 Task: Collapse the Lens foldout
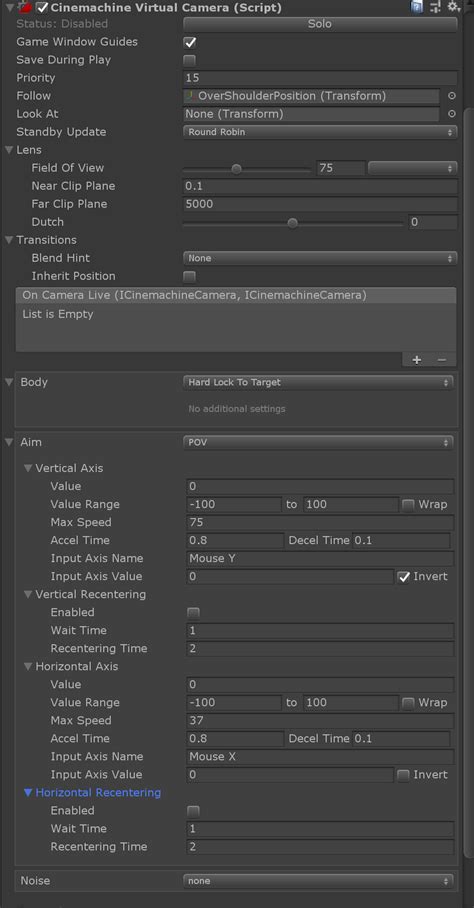[9, 150]
